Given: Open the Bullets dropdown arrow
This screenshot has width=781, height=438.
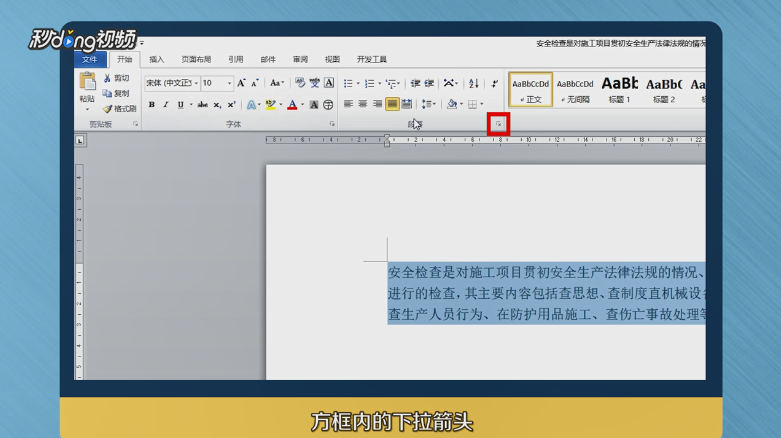Looking at the screenshot, I should (358, 83).
